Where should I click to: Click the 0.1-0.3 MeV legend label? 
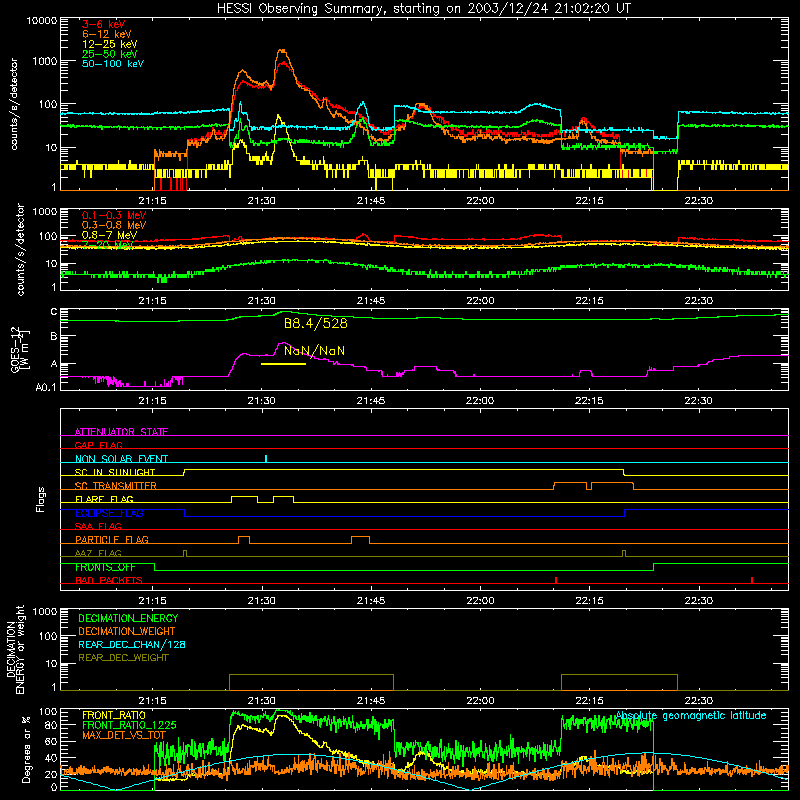[114, 215]
